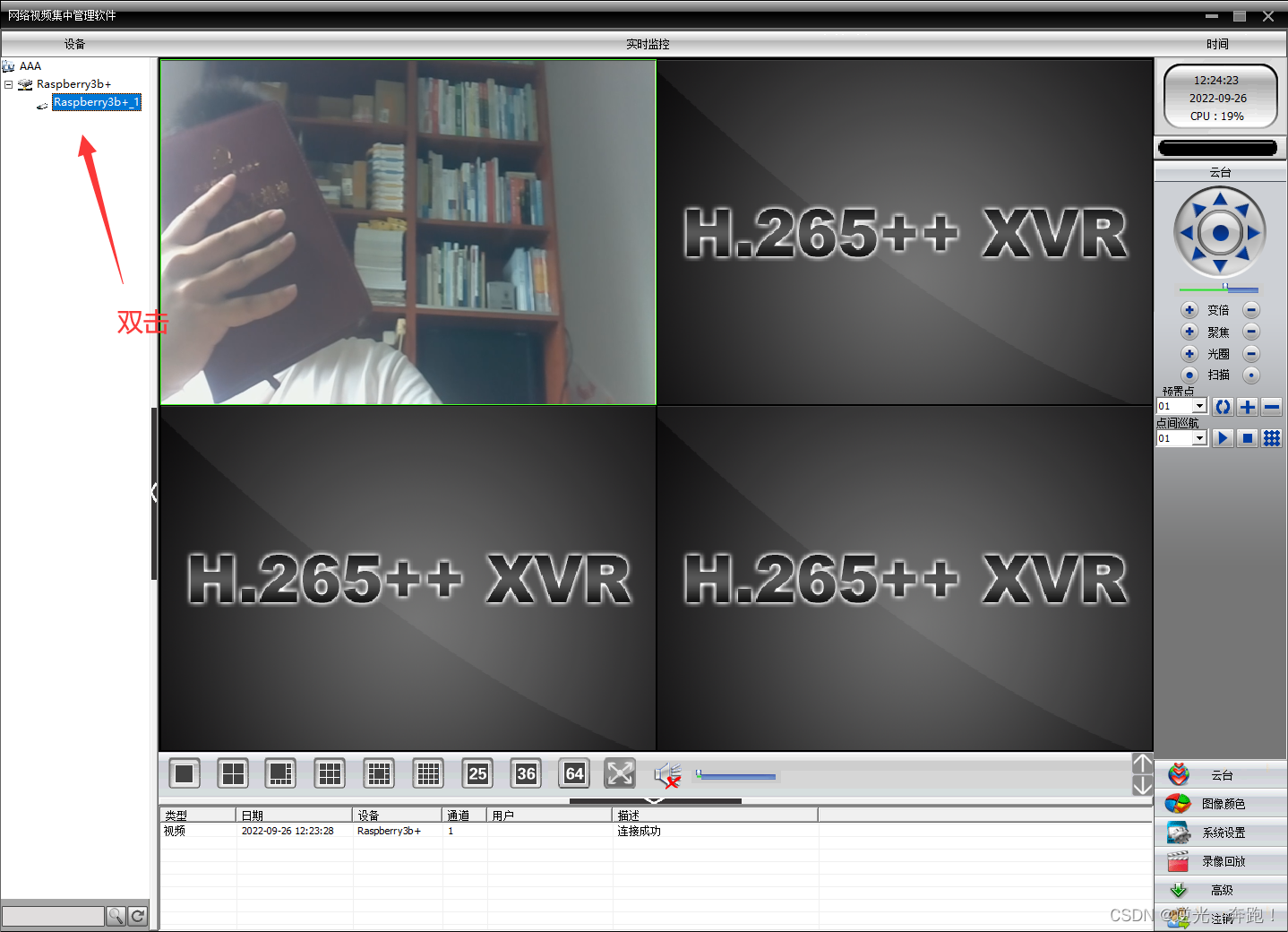This screenshot has height=932, width=1288.
Task: Open iris (光圈) with plus
Action: tap(1189, 354)
